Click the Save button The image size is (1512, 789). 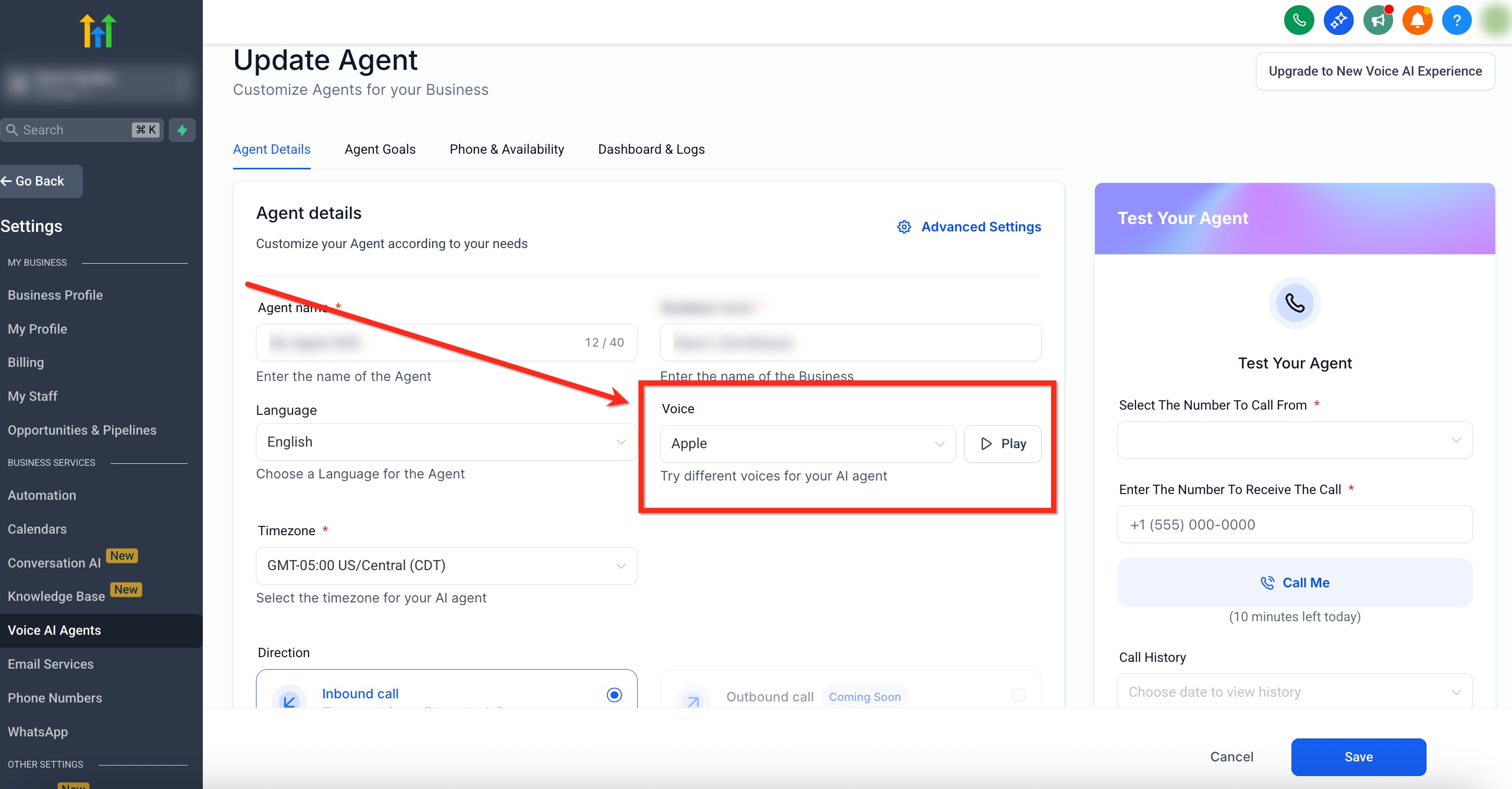coord(1358,757)
